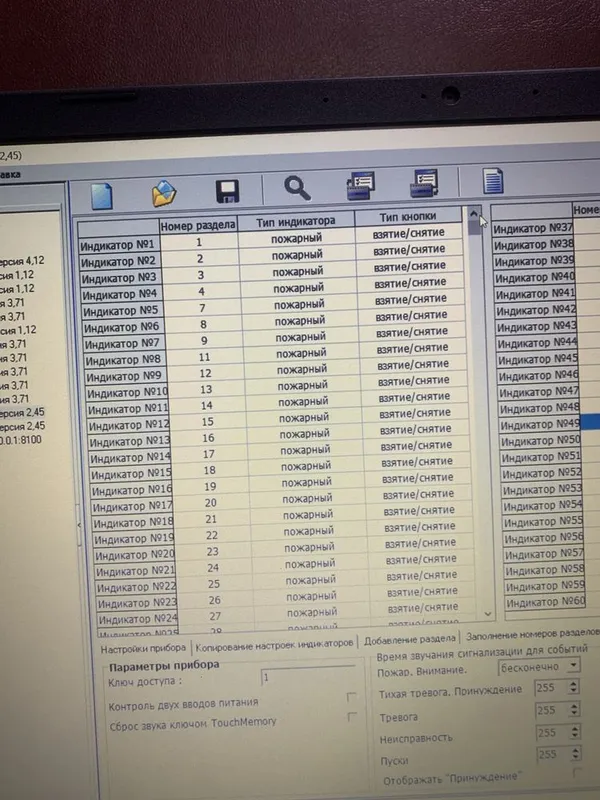Click the floppy disk save icon
Viewport: 600px width, 800px height.
[x=228, y=191]
